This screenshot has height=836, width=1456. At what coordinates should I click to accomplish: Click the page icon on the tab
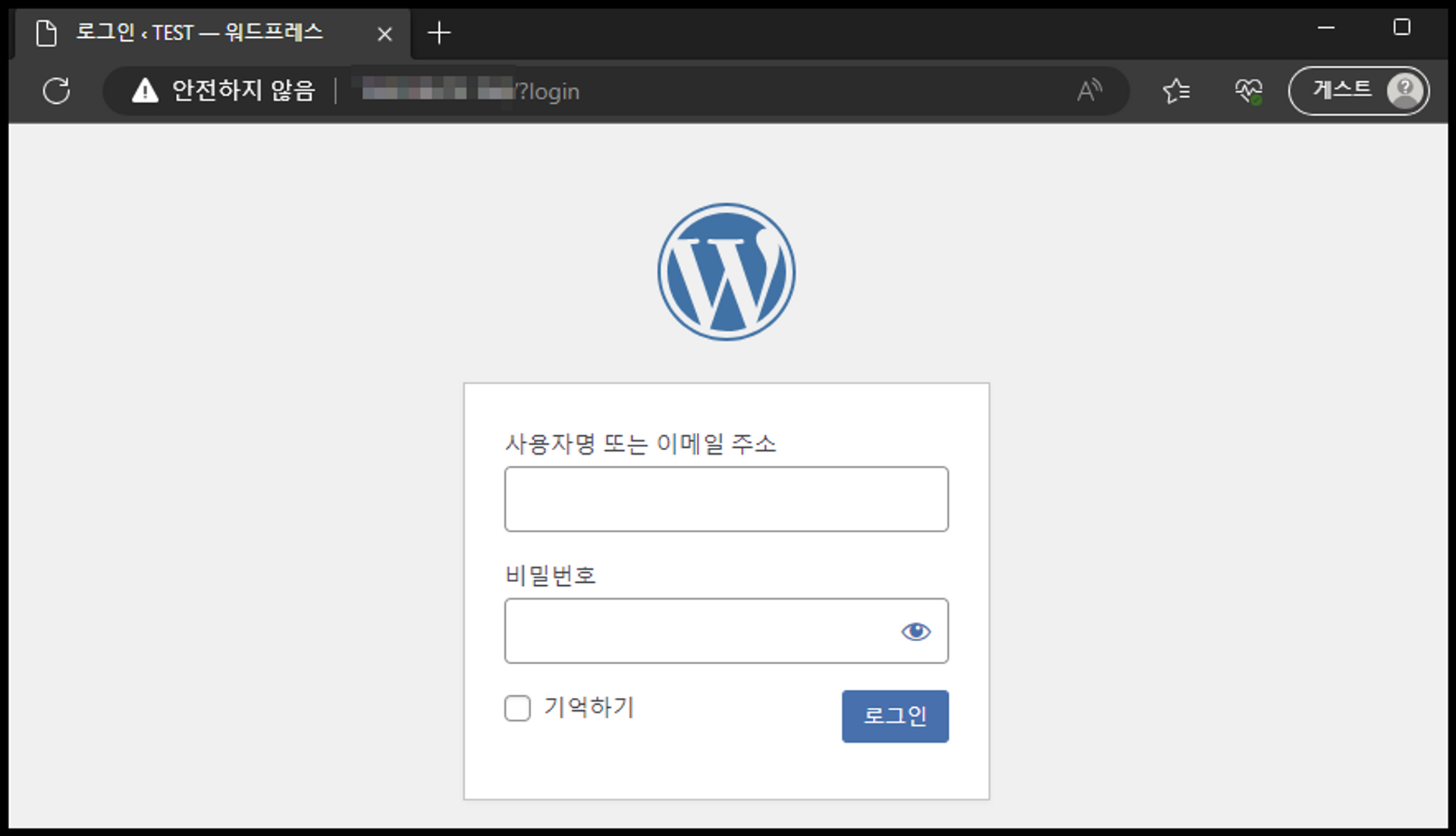[47, 33]
